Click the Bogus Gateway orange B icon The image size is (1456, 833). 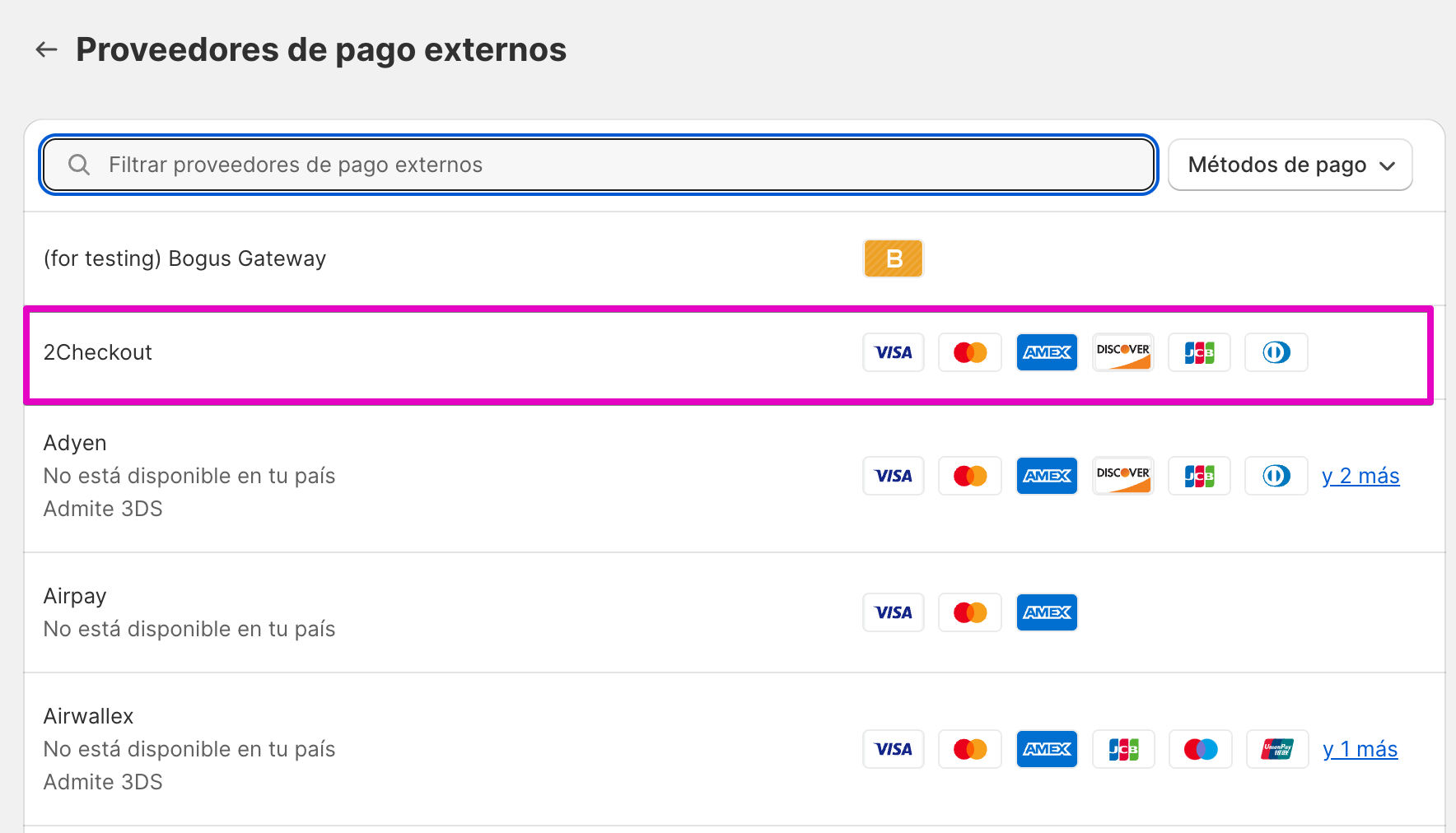[x=894, y=258]
